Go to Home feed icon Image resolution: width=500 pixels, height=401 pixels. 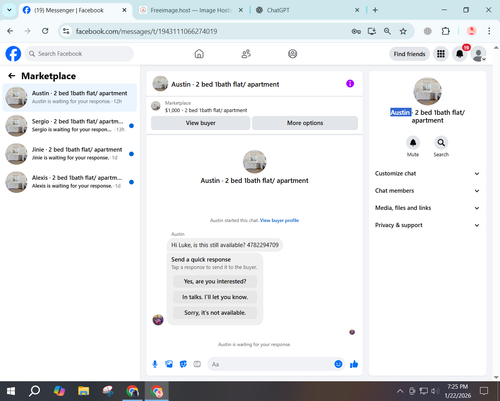pyautogui.click(x=199, y=54)
